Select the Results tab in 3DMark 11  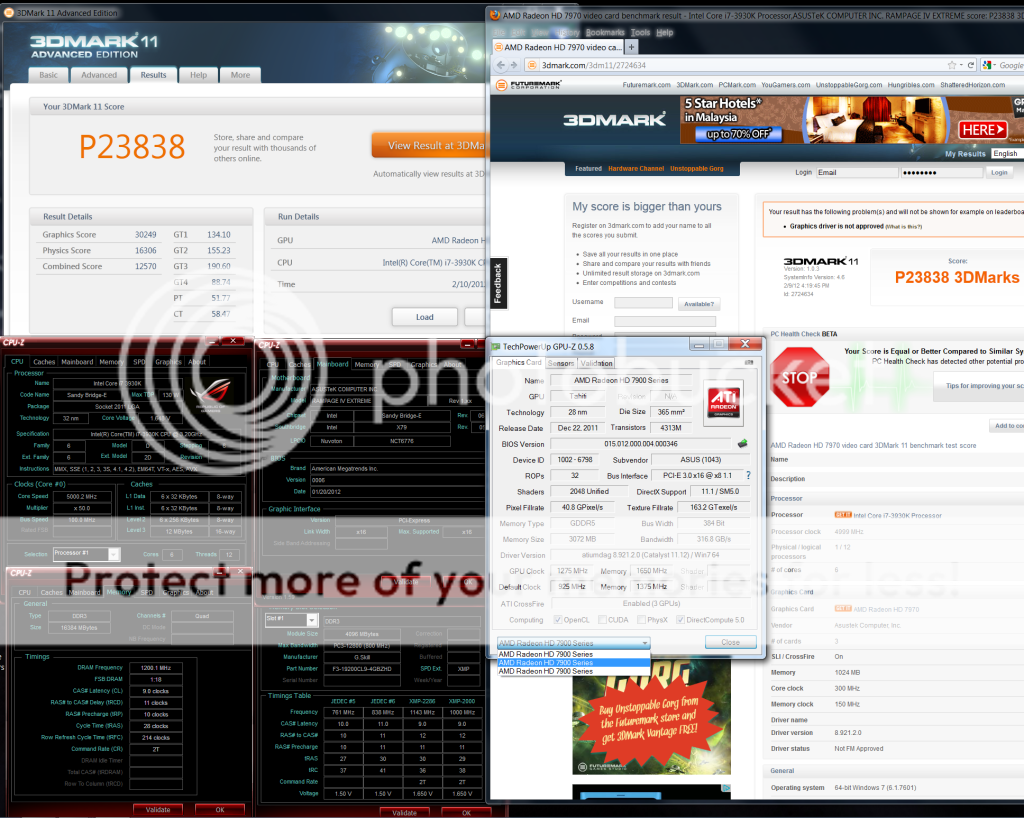click(153, 75)
